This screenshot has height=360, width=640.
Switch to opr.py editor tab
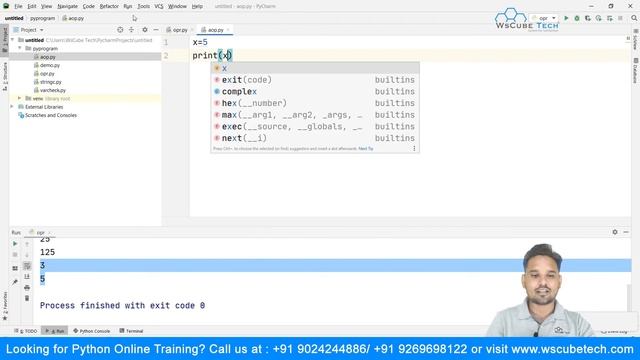[177, 30]
